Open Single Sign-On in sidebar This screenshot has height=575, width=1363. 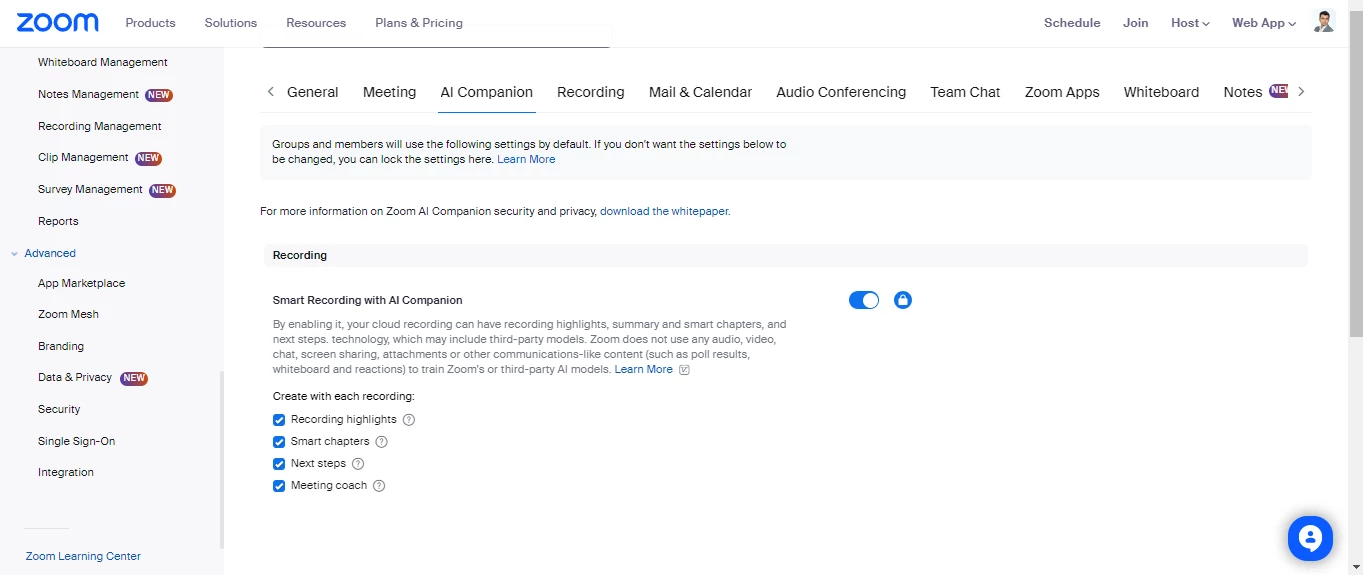pyautogui.click(x=76, y=441)
